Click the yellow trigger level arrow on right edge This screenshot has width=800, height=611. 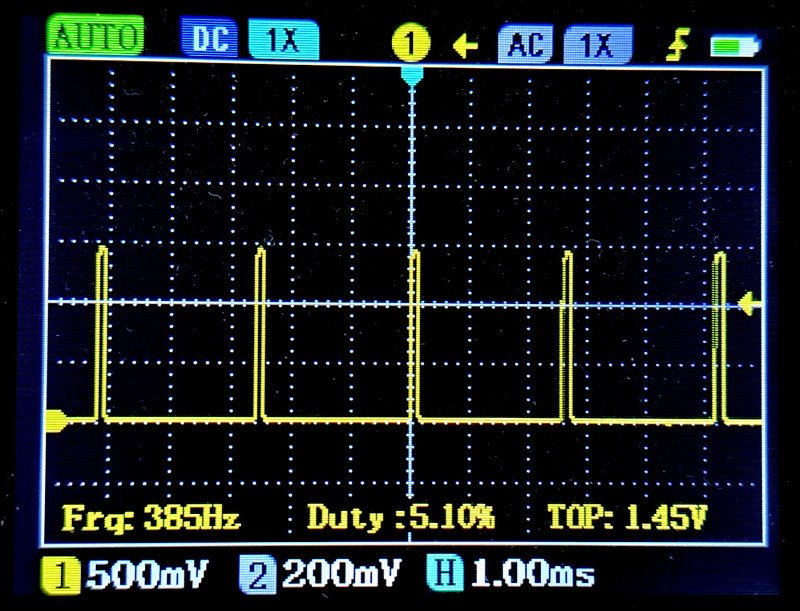coord(750,303)
